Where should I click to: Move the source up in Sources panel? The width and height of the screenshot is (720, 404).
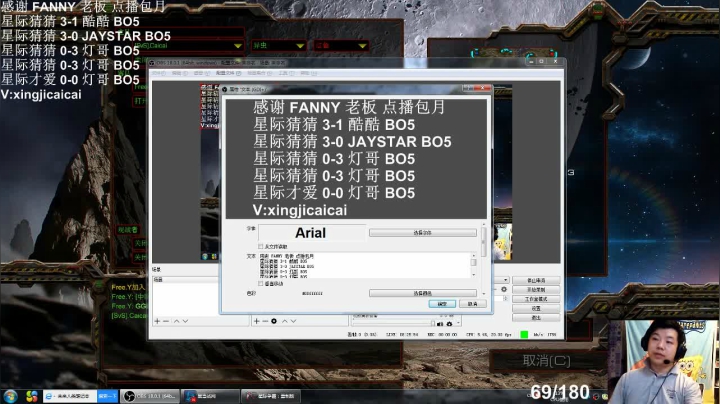click(285, 321)
